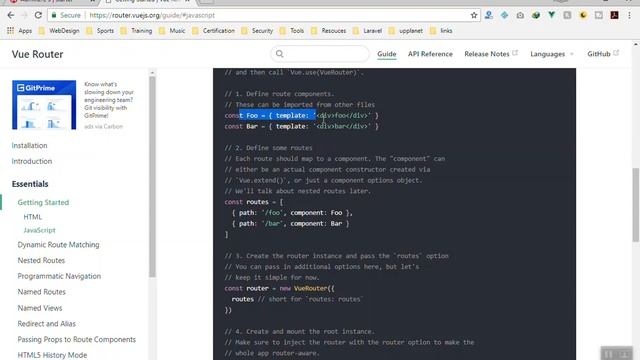The width and height of the screenshot is (640, 360).
Task: Click the green V extension icon
Action: (551, 15)
